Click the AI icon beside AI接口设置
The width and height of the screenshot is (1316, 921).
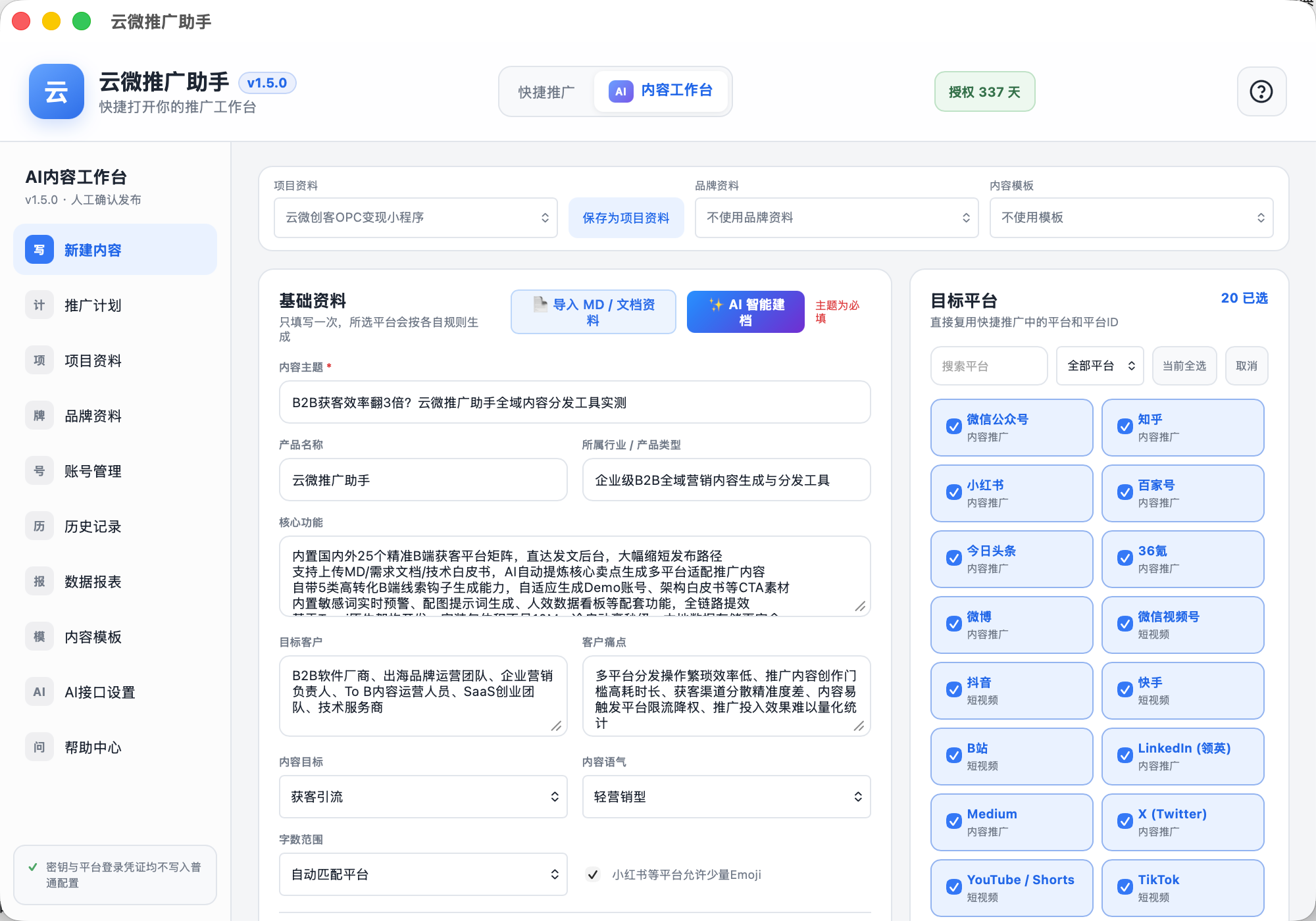[39, 692]
